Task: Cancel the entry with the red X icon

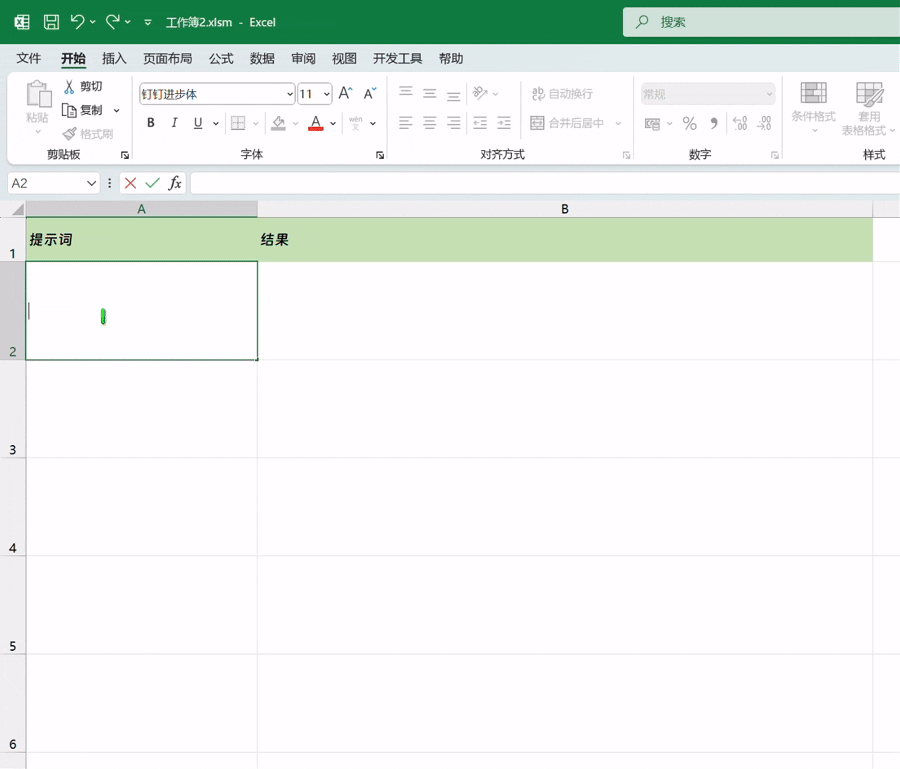Action: (130, 183)
